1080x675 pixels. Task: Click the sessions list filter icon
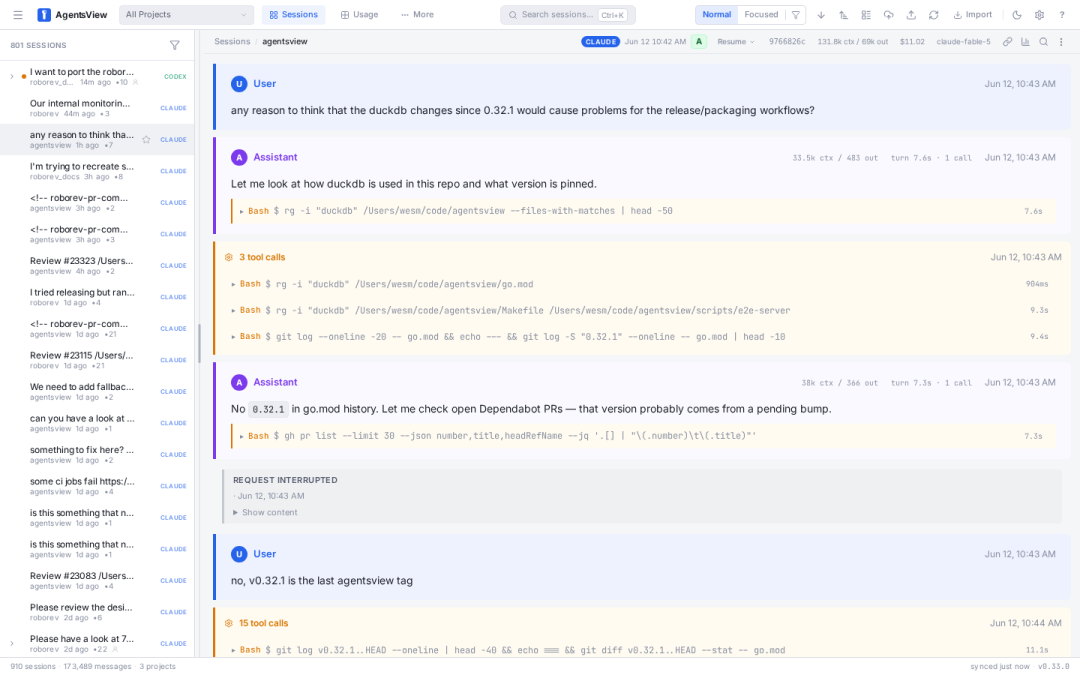(x=175, y=45)
